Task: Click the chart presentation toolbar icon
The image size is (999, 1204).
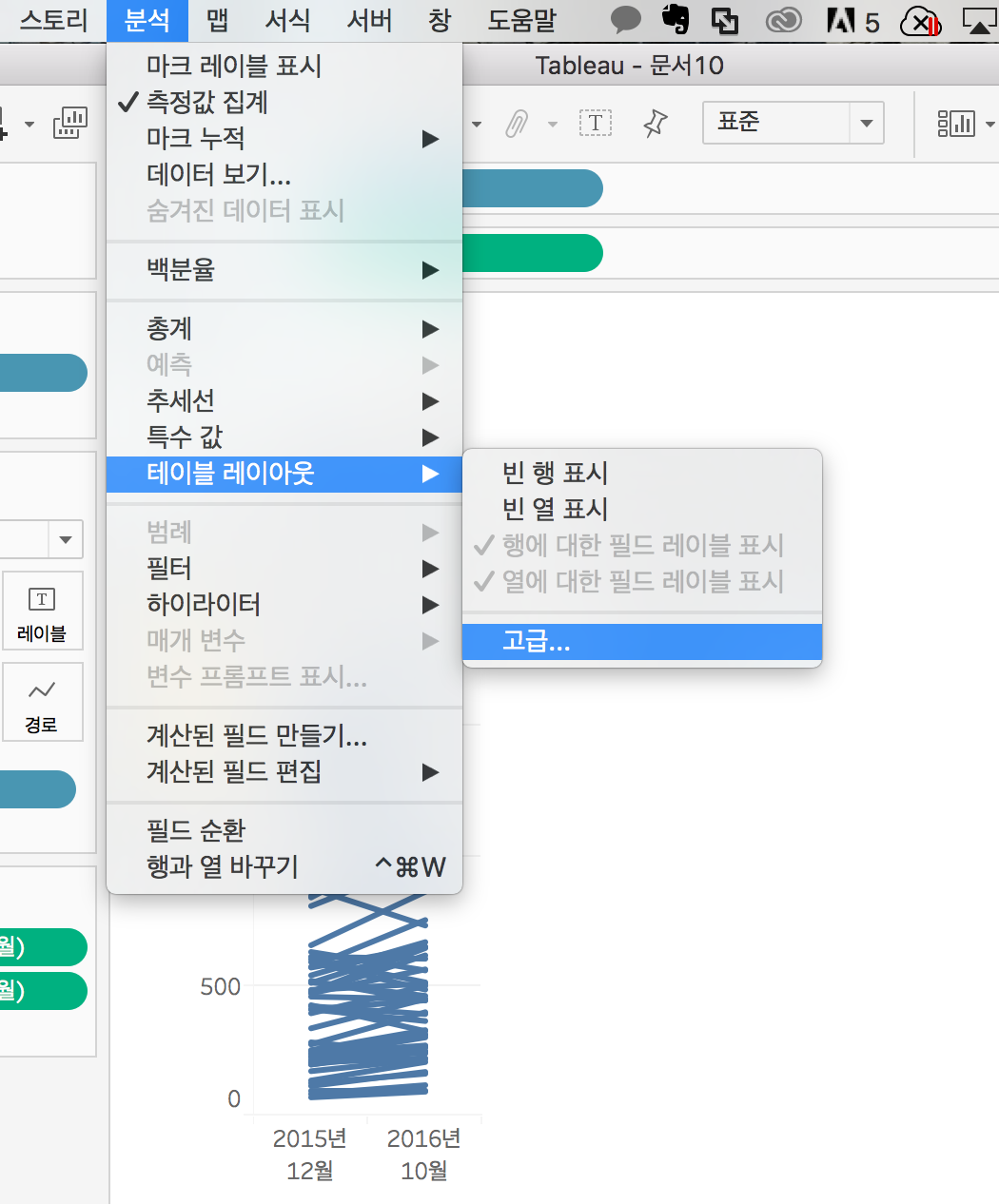Action: tap(70, 123)
